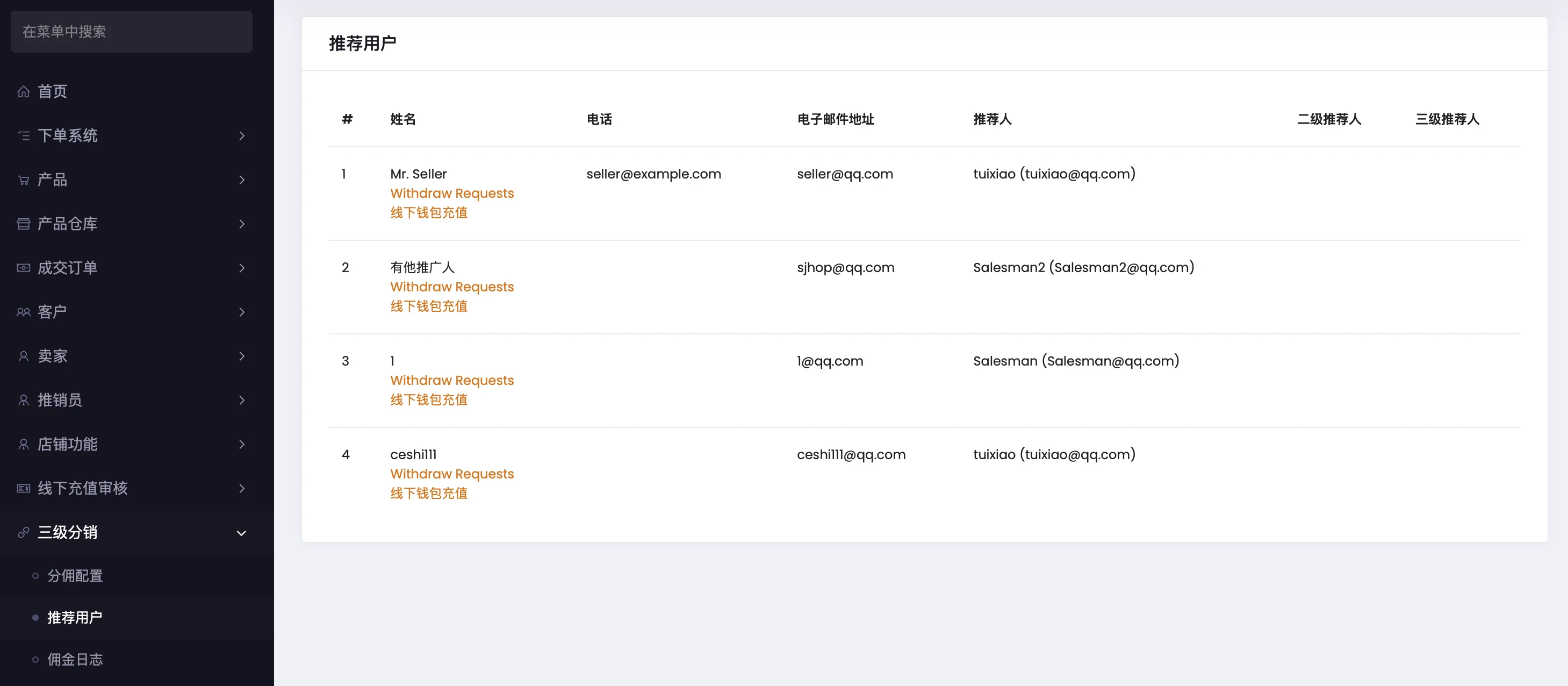Screen dimensions: 1568x686
Task: Click 线下钱包充值 link under ceshi111
Action: coord(428,493)
